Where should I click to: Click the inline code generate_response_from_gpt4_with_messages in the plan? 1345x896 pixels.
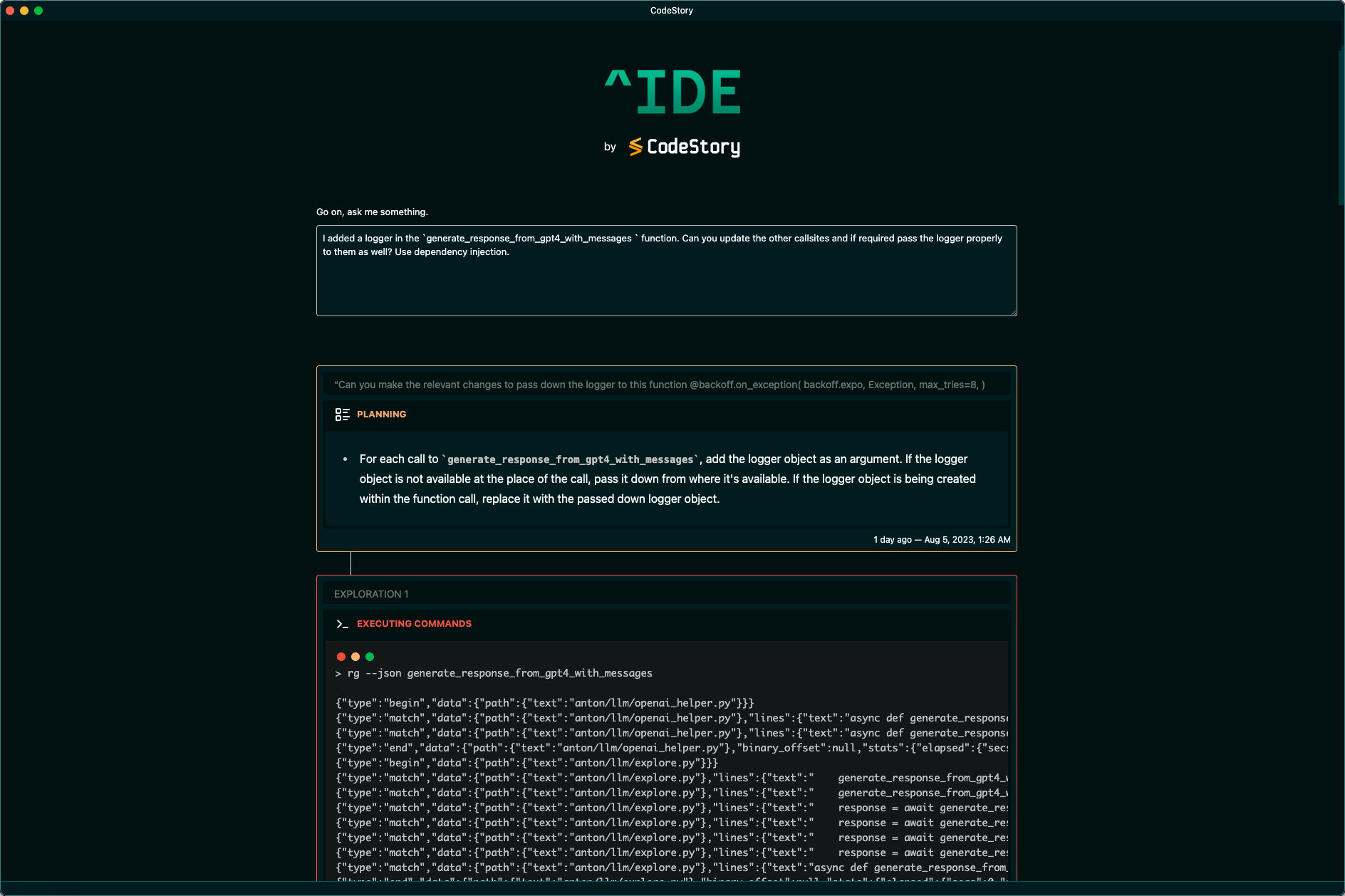pos(571,459)
